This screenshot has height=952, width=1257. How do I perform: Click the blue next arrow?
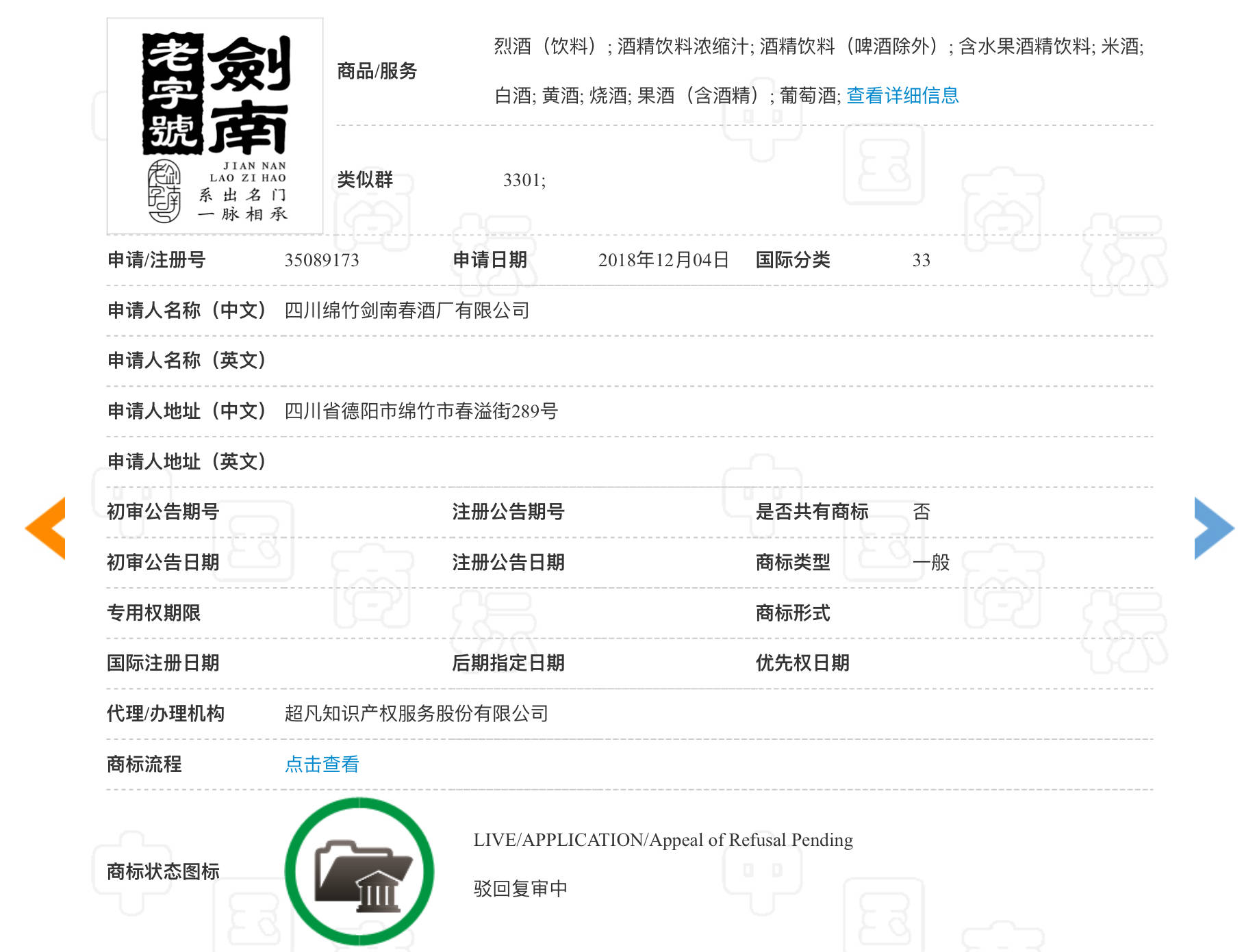point(1214,528)
